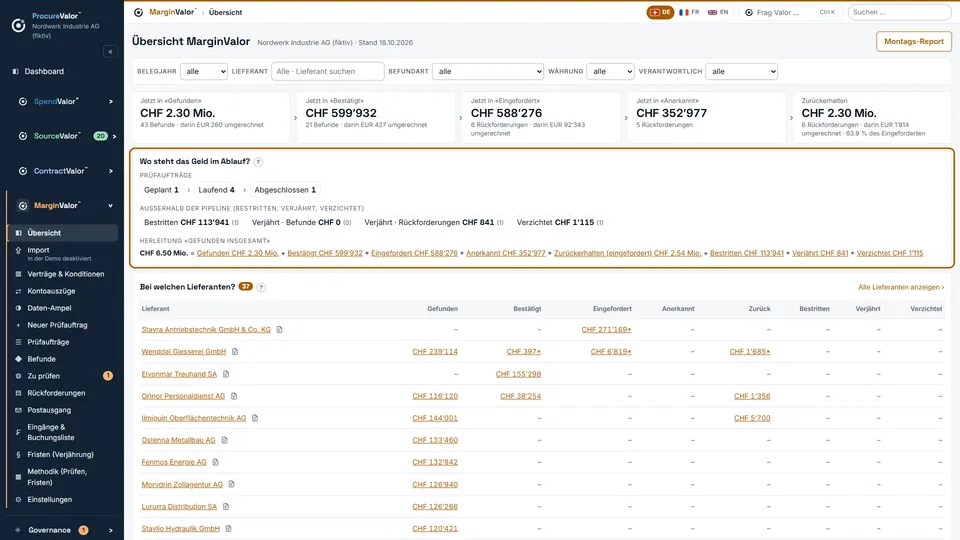The height and width of the screenshot is (540, 960).
Task: Open the Währung dropdown
Action: (610, 72)
